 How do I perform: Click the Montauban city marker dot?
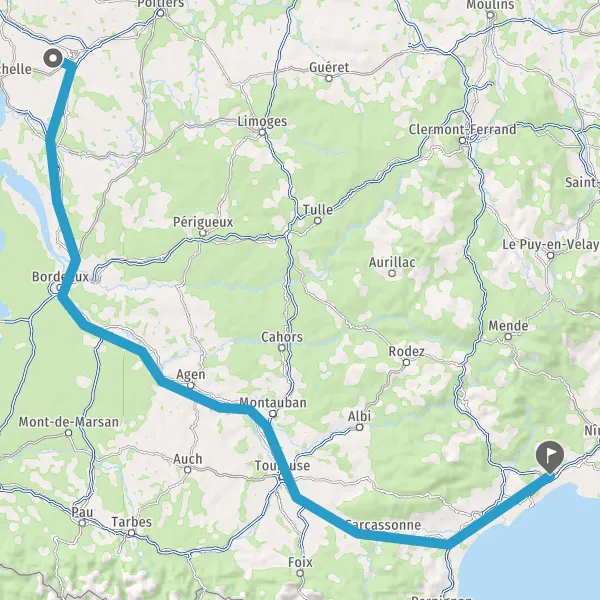[272, 414]
